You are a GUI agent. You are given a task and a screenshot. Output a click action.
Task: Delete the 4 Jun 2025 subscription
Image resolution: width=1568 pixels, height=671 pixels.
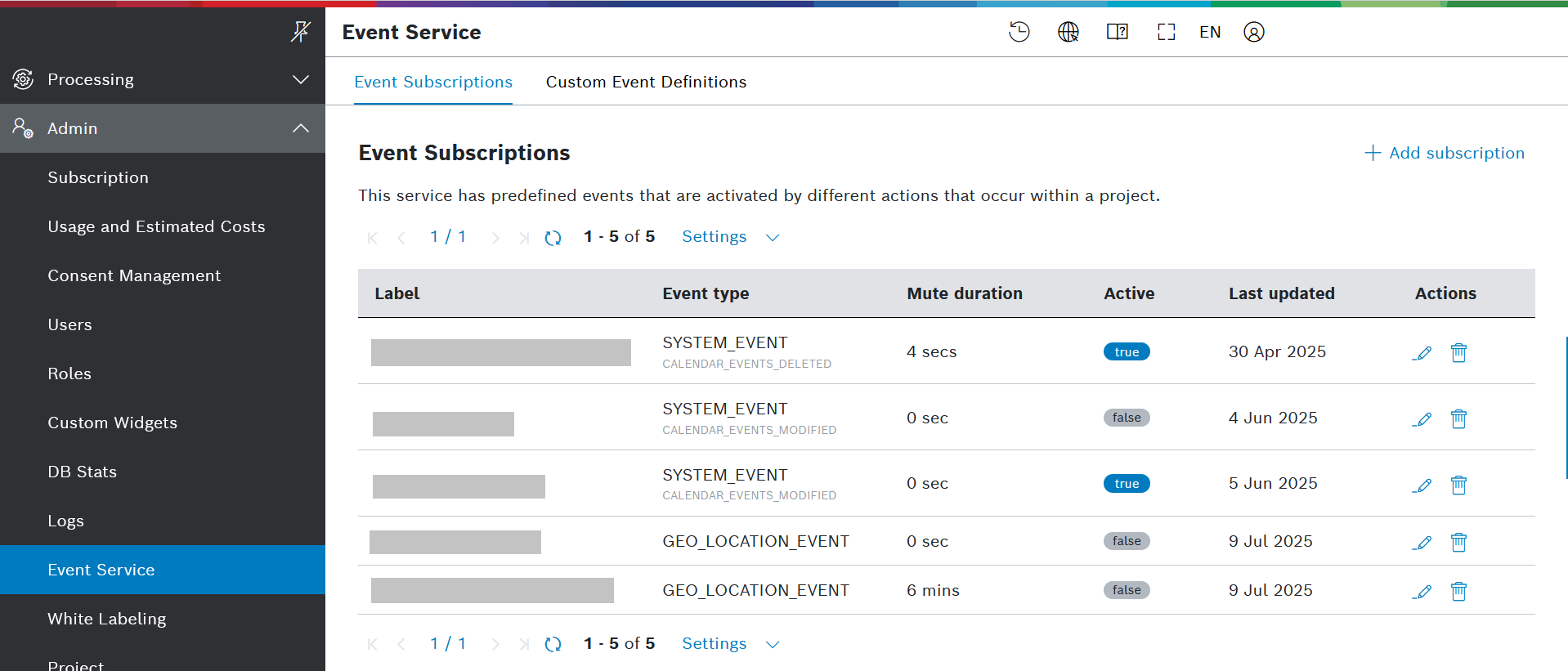[x=1458, y=419]
